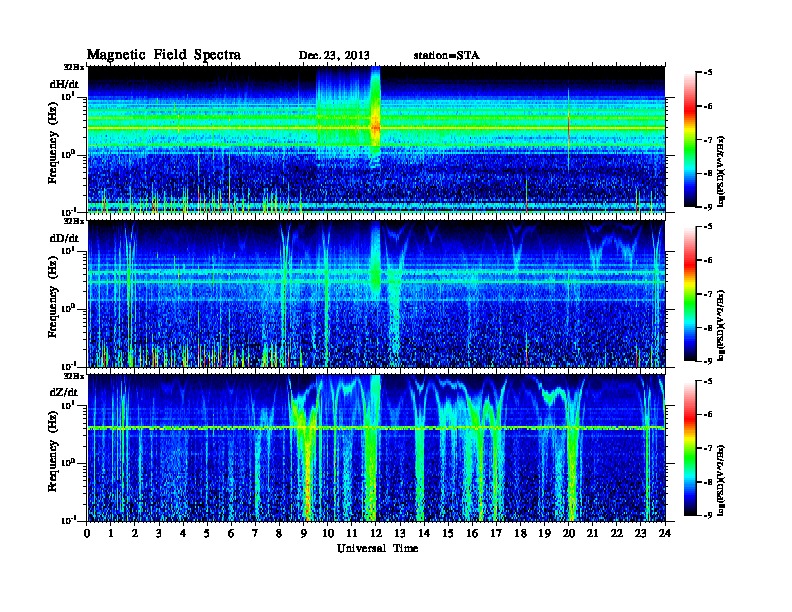The height and width of the screenshot is (612, 792).
Task: Click the -9 tick on the dH/dt color bar
Action: [x=708, y=207]
